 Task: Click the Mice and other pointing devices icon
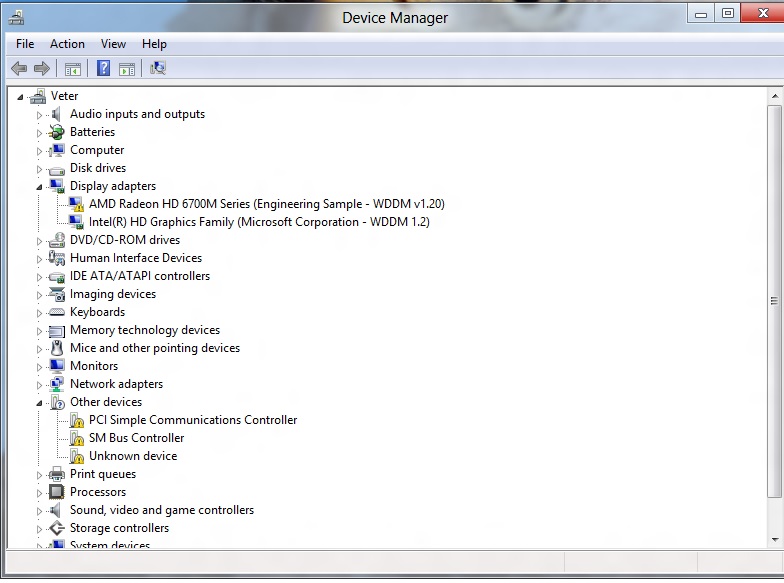tap(57, 348)
